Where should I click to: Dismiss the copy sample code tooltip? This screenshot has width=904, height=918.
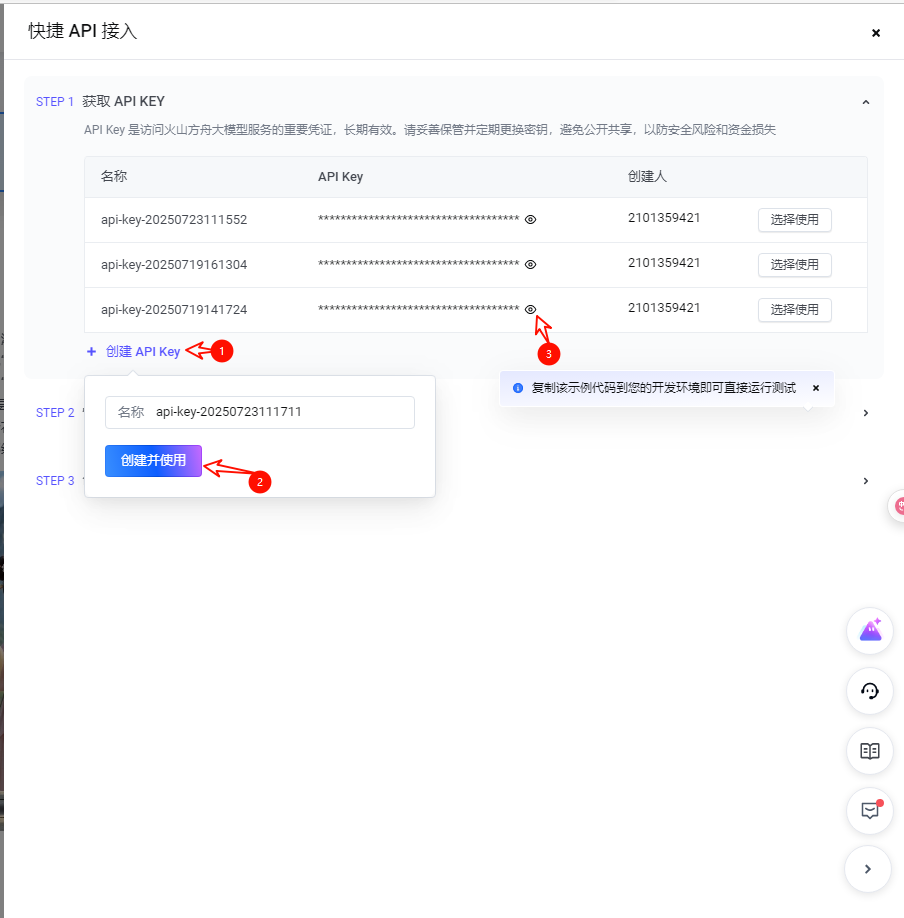coord(816,388)
